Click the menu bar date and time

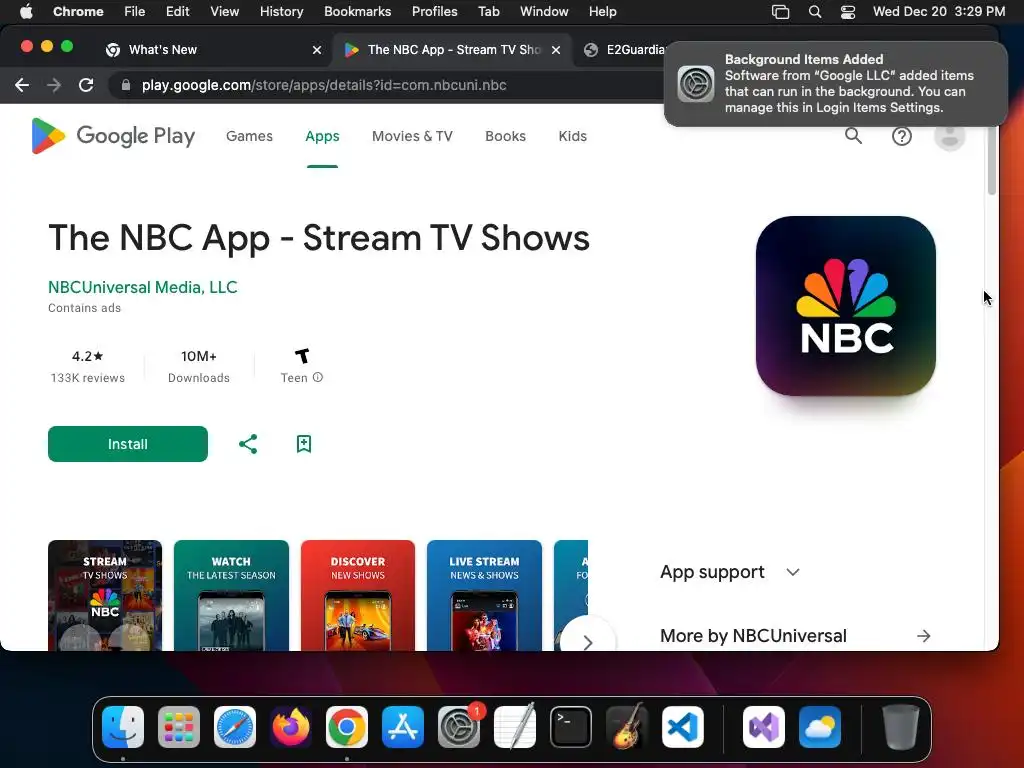tap(938, 11)
